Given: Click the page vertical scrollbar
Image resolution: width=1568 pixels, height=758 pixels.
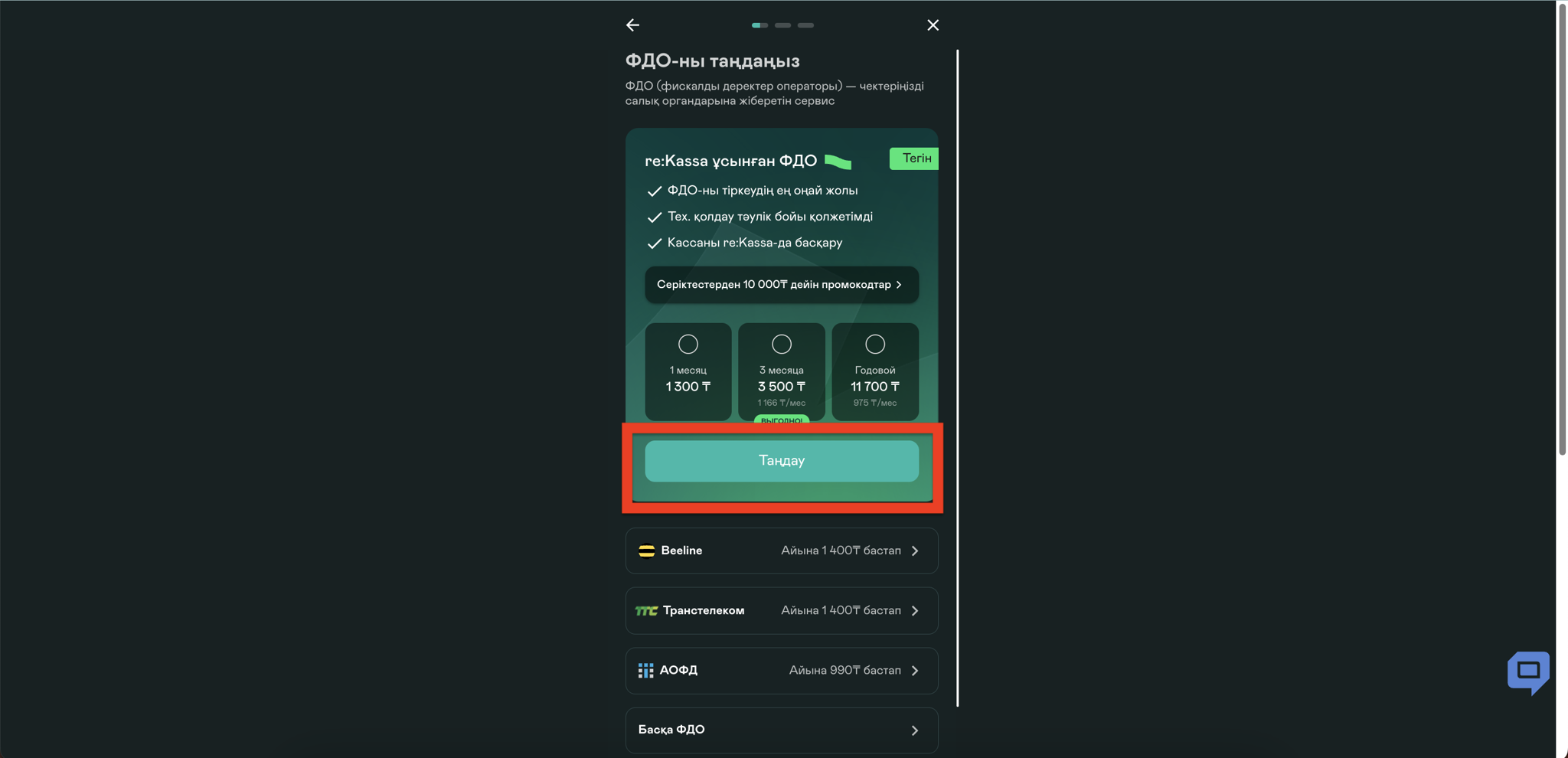Looking at the screenshot, I should pyautogui.click(x=1562, y=230).
